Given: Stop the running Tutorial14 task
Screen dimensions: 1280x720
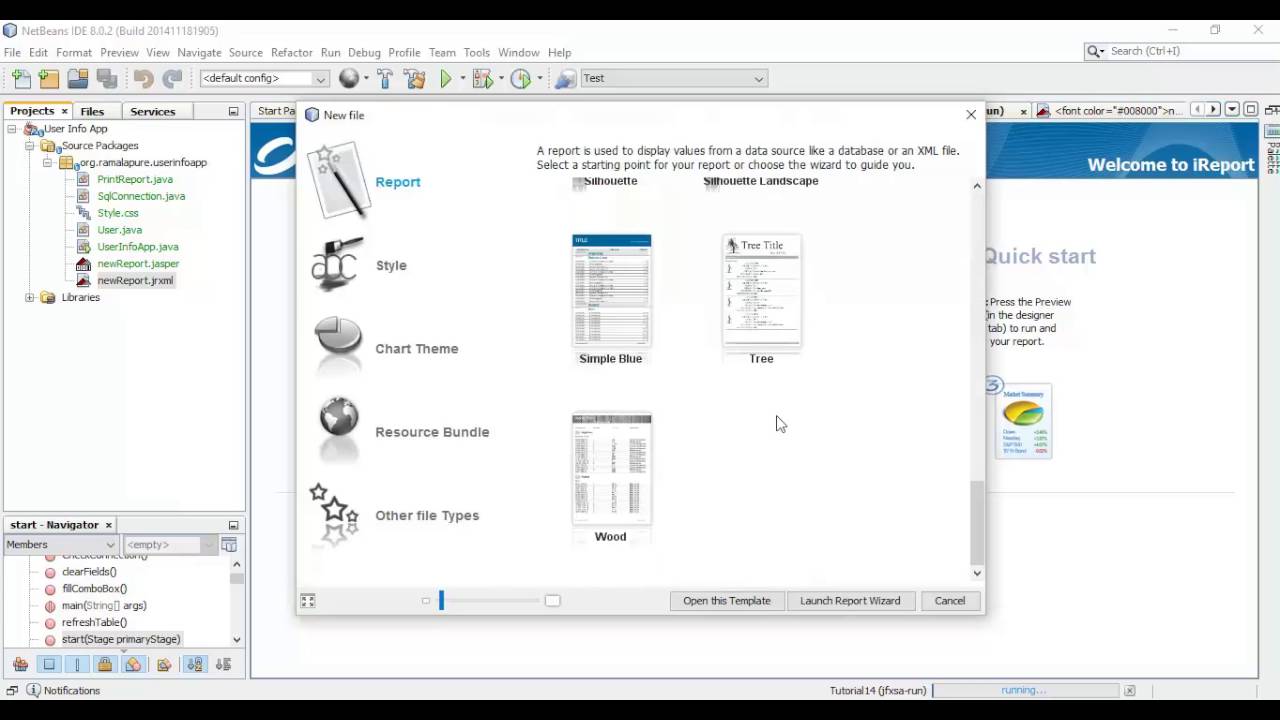Looking at the screenshot, I should (x=1129, y=690).
